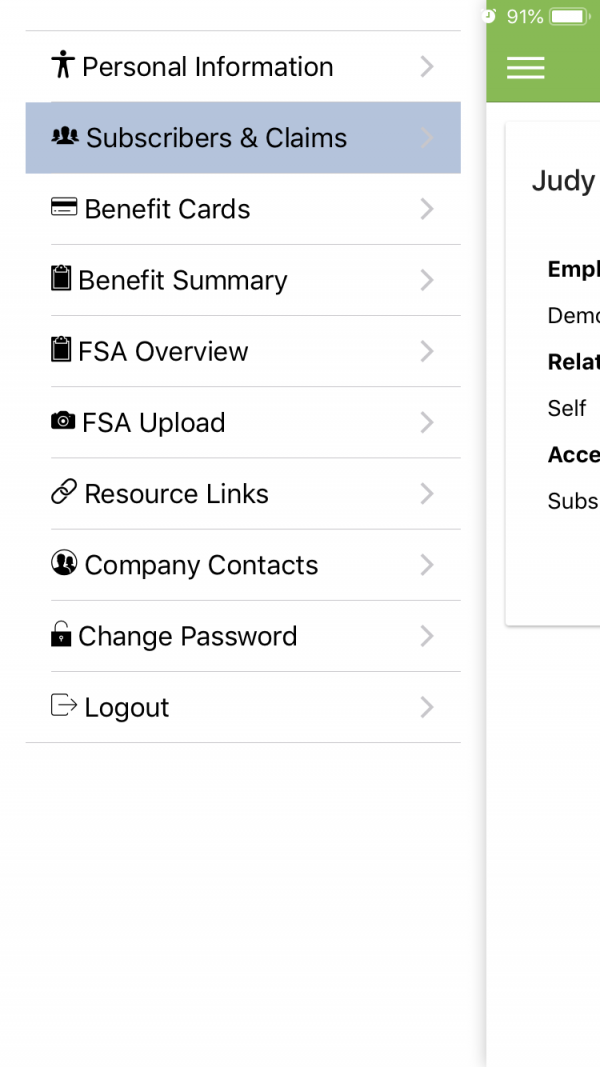The image size is (600, 1067).
Task: Tap the person icon beside Personal Information
Action: pos(63,64)
